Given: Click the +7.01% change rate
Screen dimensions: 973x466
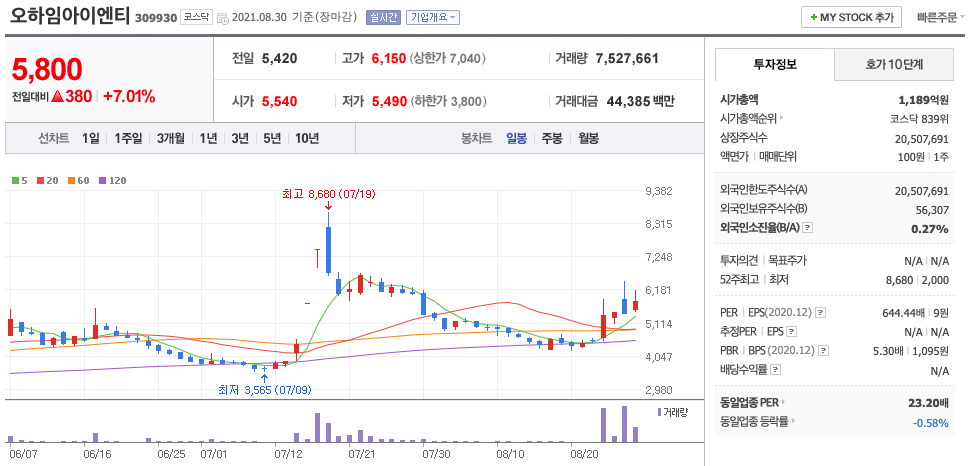Looking at the screenshot, I should click(129, 97).
